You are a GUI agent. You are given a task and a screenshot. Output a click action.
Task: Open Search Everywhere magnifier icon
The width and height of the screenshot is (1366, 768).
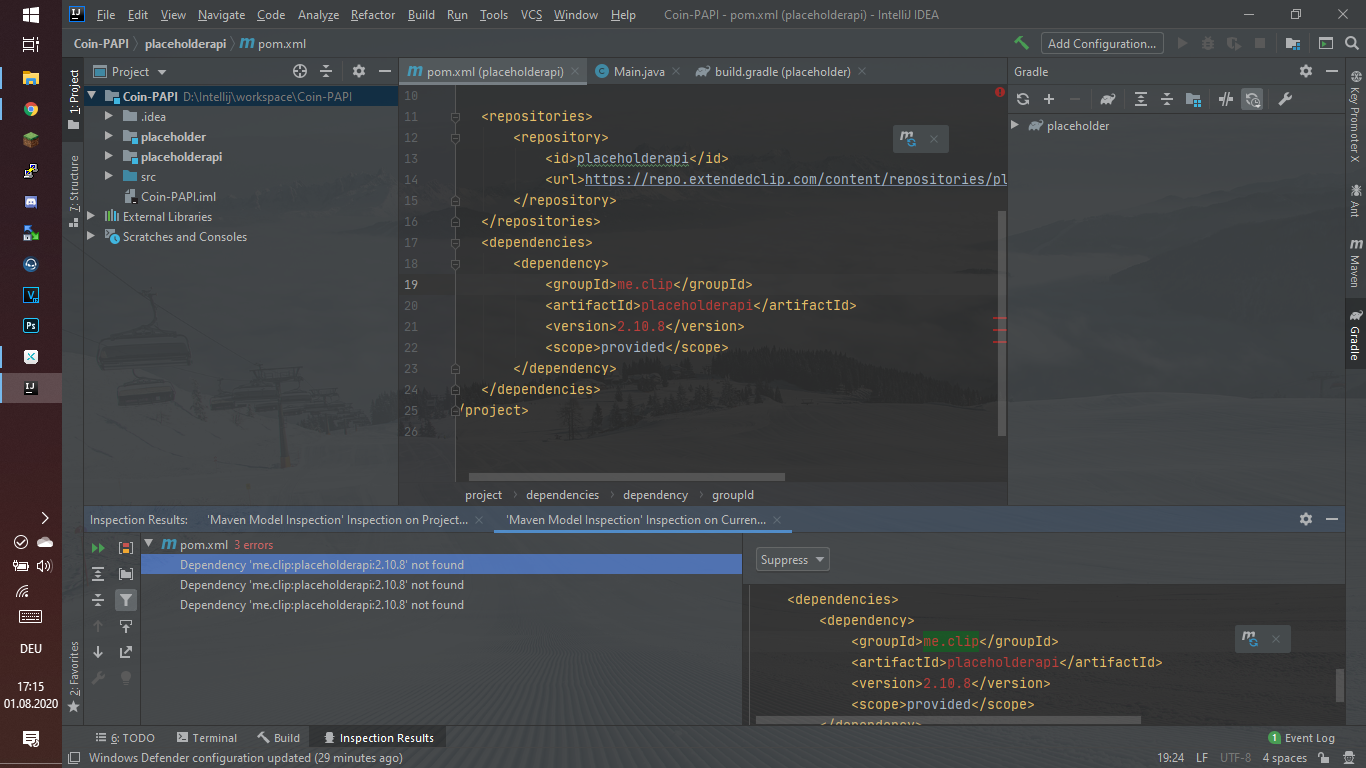[1350, 43]
